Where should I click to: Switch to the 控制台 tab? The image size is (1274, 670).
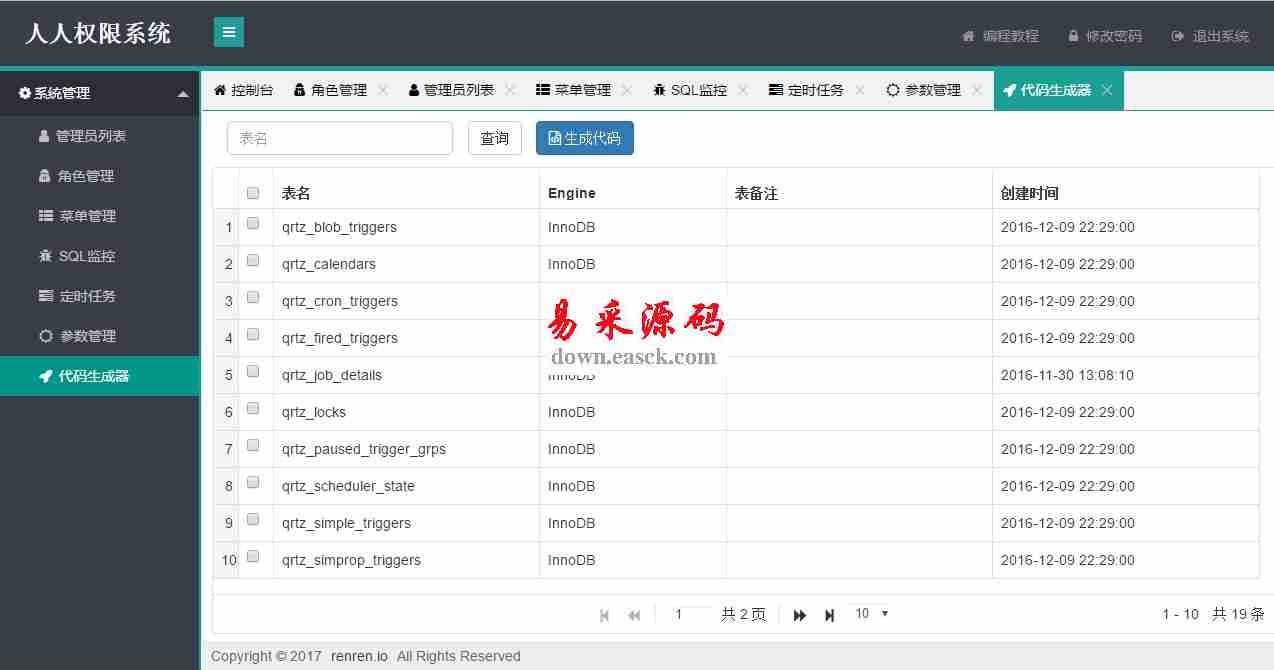pos(243,90)
